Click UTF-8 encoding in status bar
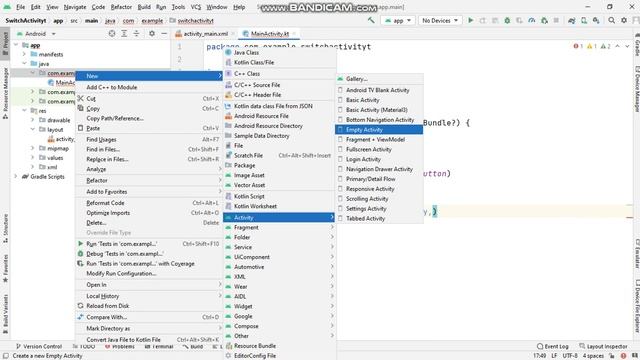Screen dimensions: 640x360 pos(570,356)
